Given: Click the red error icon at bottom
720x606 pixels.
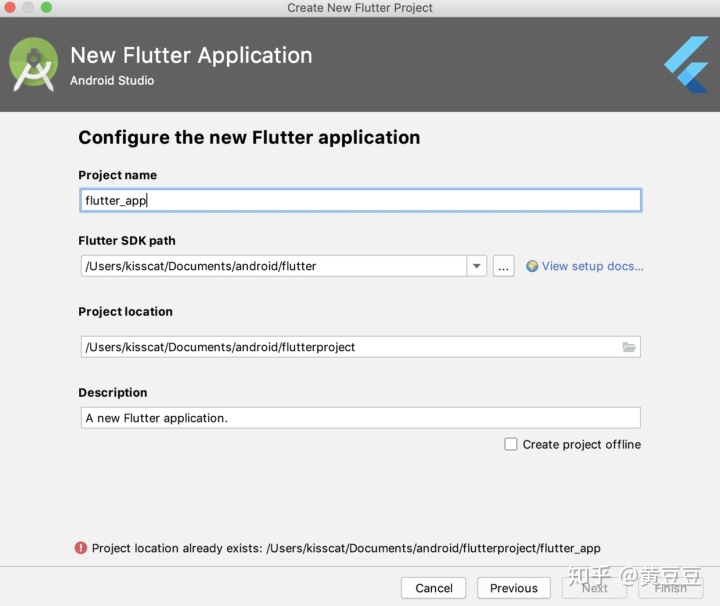Looking at the screenshot, I should pos(80,548).
